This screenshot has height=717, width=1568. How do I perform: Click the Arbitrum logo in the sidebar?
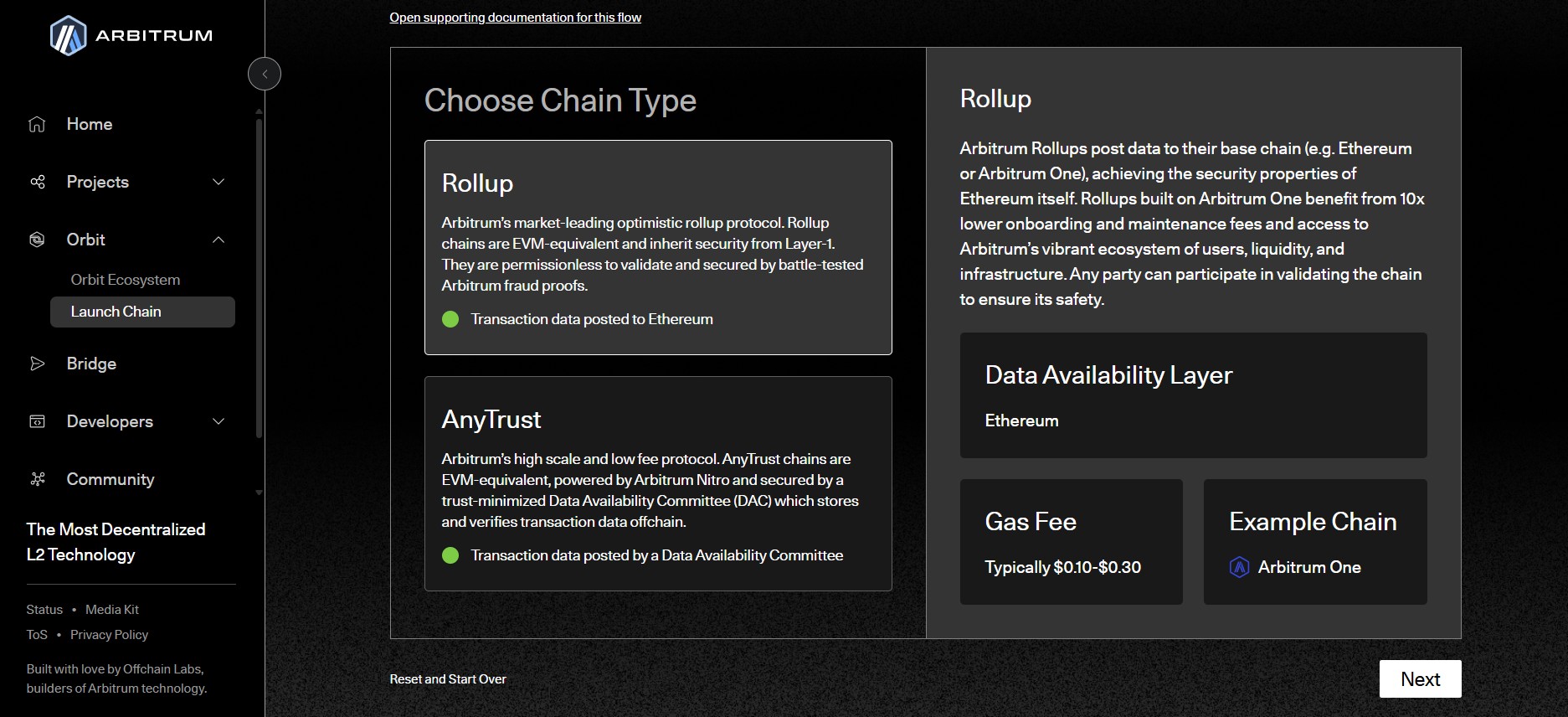131,36
